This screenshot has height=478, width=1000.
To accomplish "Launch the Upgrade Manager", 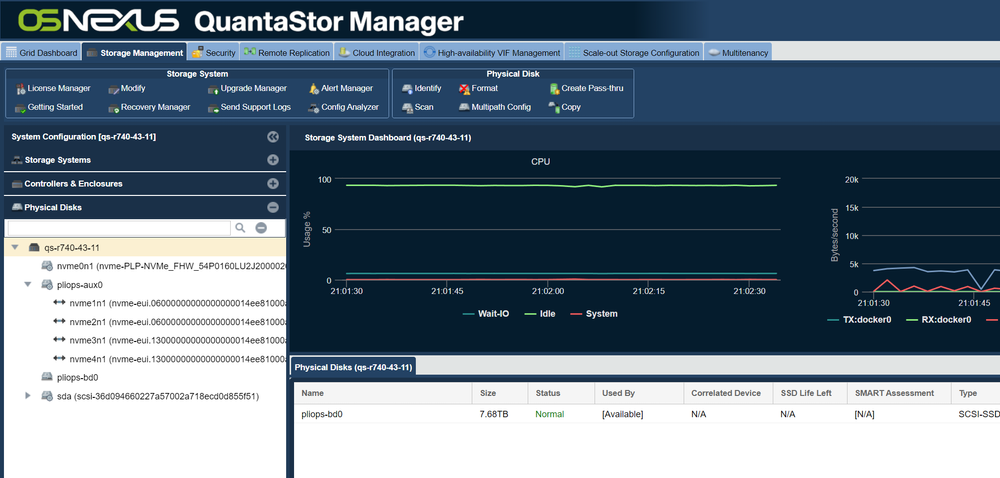I will pyautogui.click(x=247, y=89).
